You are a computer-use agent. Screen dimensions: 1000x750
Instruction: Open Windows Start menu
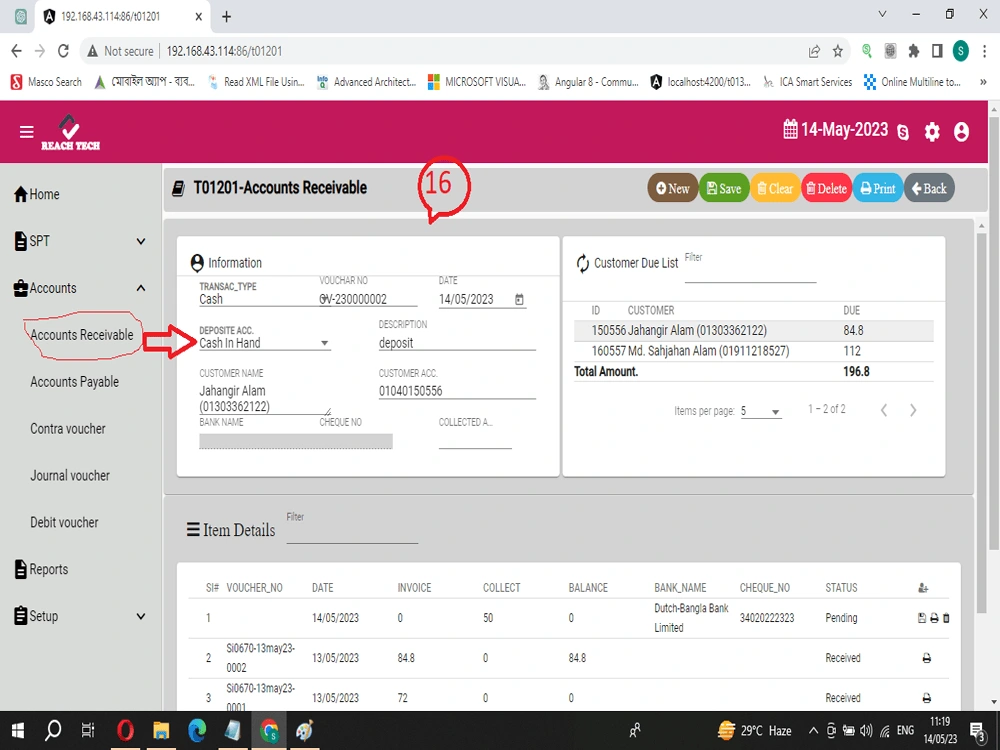[x=18, y=730]
